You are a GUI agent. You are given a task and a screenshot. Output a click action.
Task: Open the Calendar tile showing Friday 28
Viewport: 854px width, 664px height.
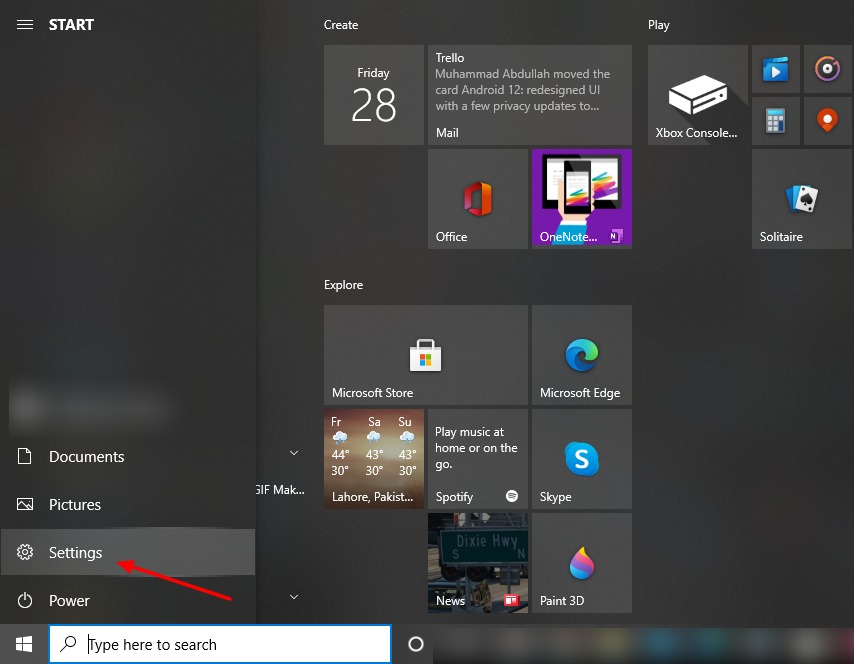[x=374, y=95]
